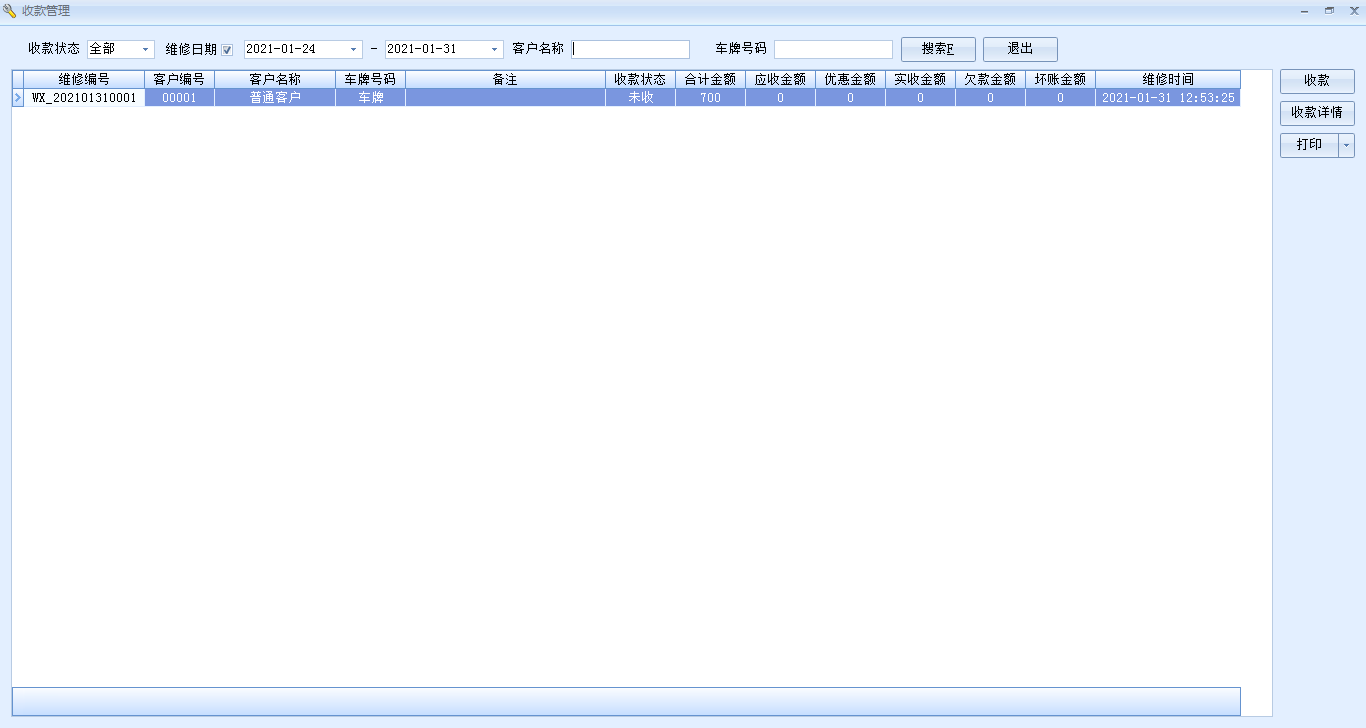
Task: Click the 应收金额 column header
Action: 780,79
